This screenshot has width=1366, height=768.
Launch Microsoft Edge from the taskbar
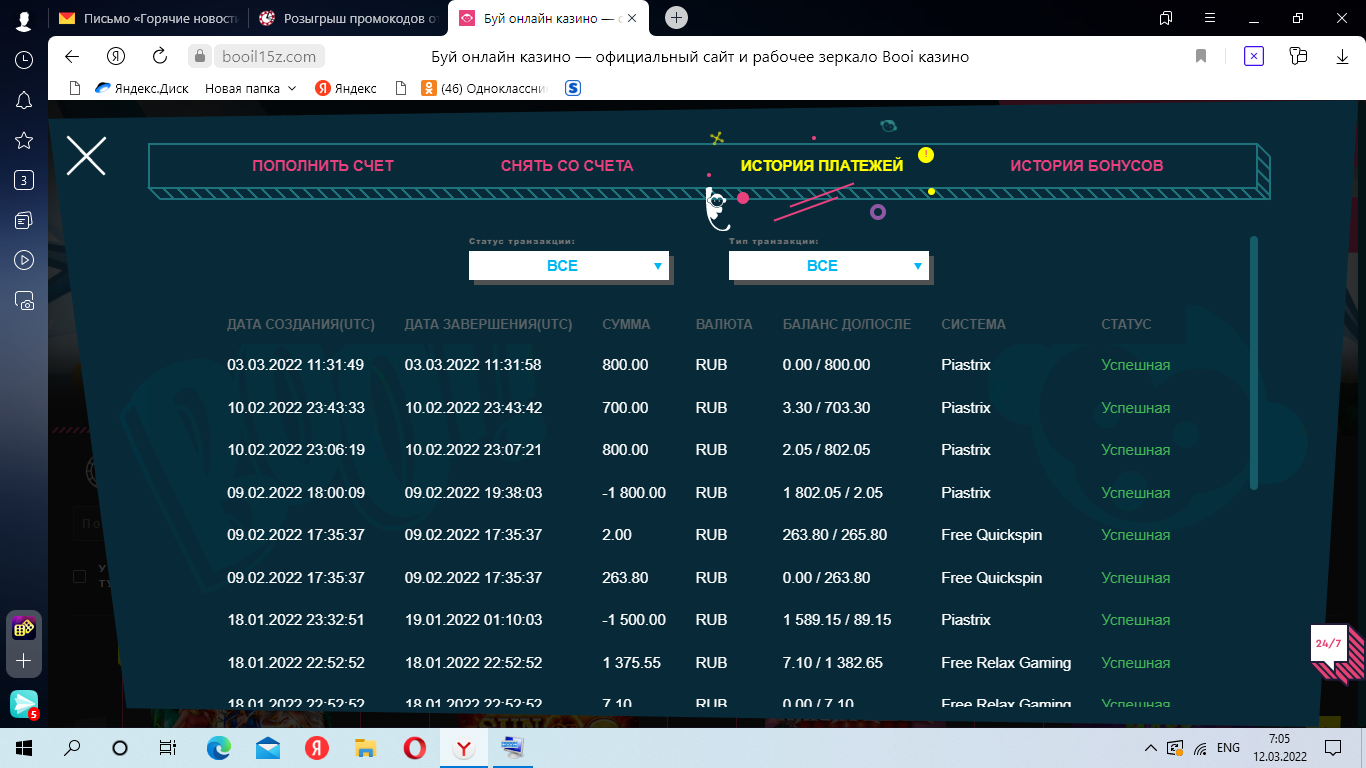(x=218, y=748)
